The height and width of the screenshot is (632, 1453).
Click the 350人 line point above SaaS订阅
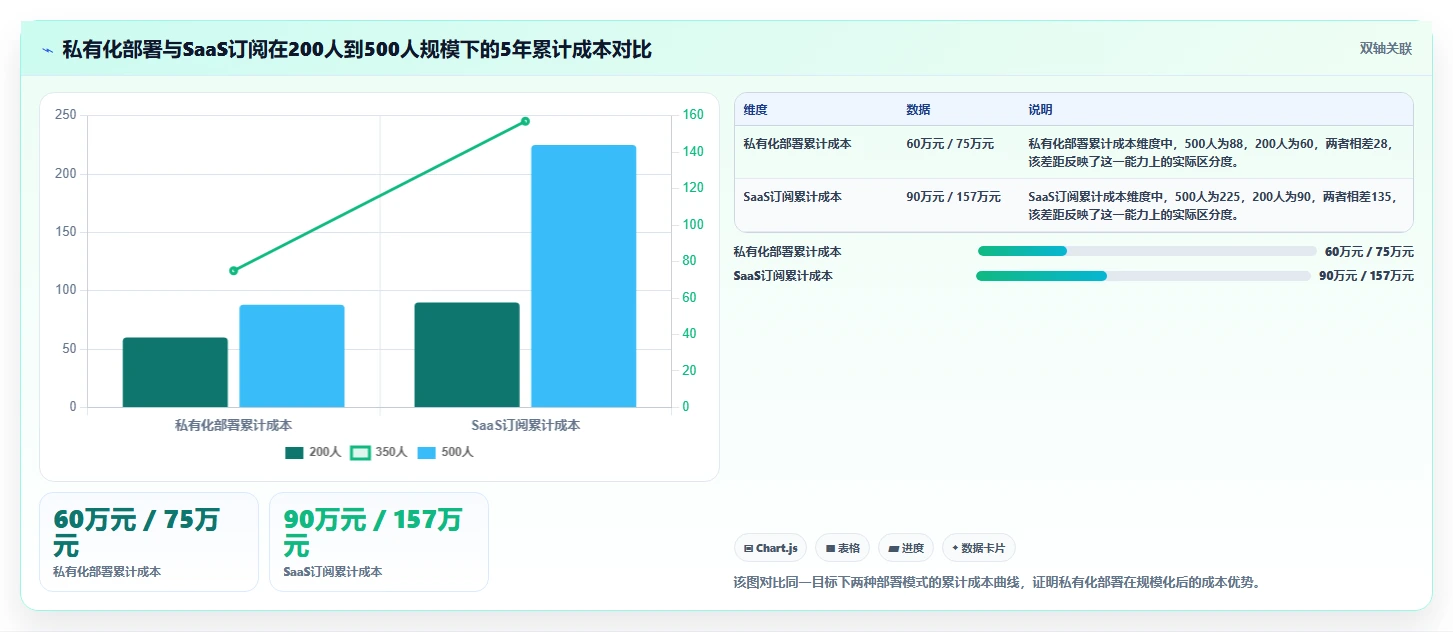tap(525, 121)
